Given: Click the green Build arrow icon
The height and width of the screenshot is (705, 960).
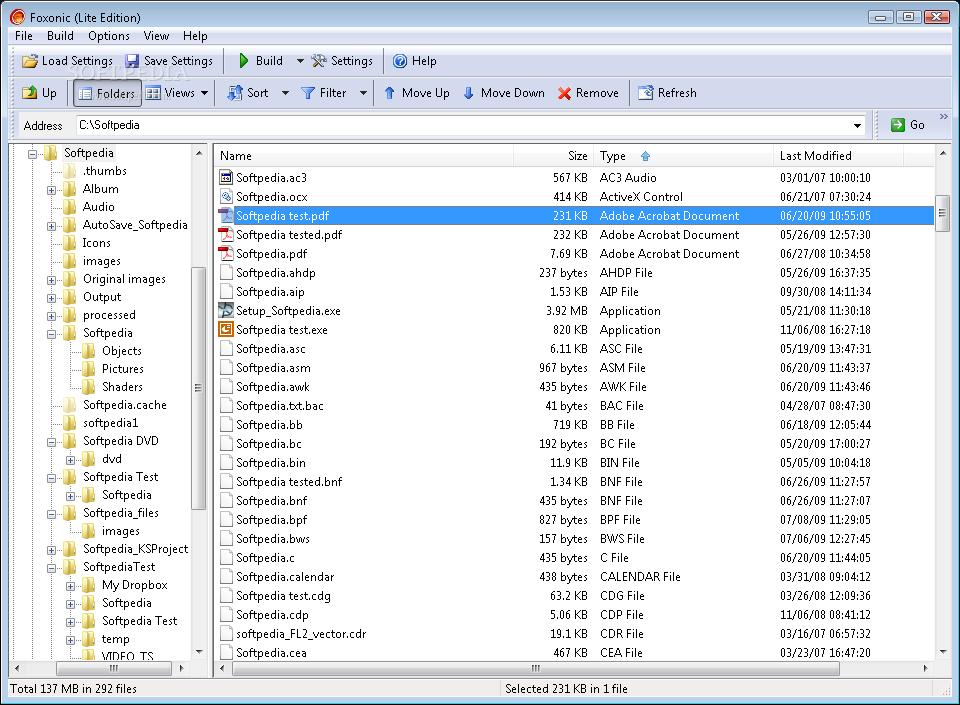Looking at the screenshot, I should (x=244, y=61).
